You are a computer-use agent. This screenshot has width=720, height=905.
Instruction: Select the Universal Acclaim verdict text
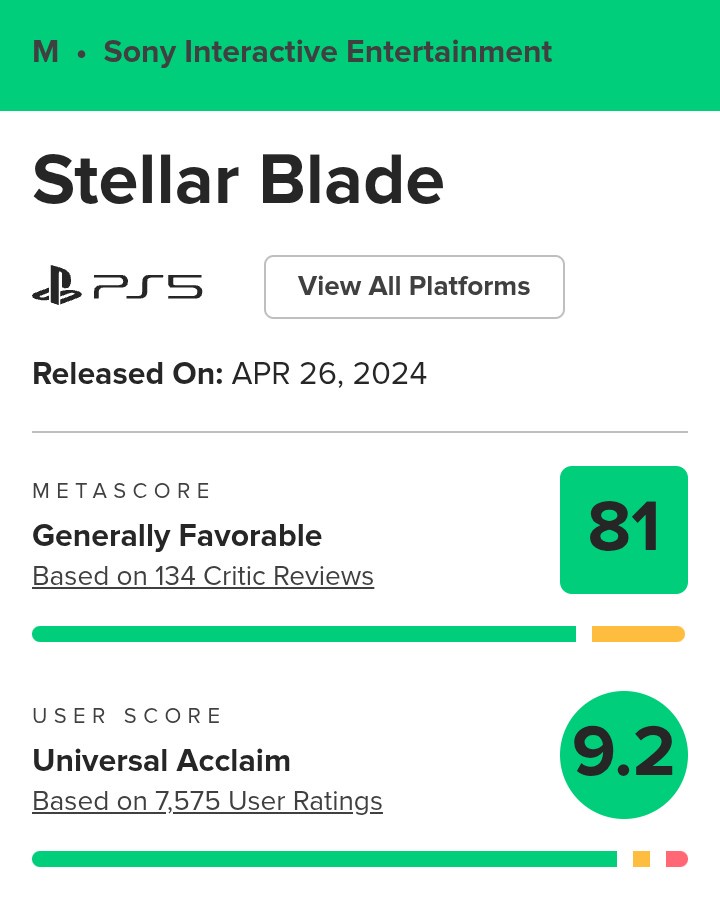(x=161, y=761)
